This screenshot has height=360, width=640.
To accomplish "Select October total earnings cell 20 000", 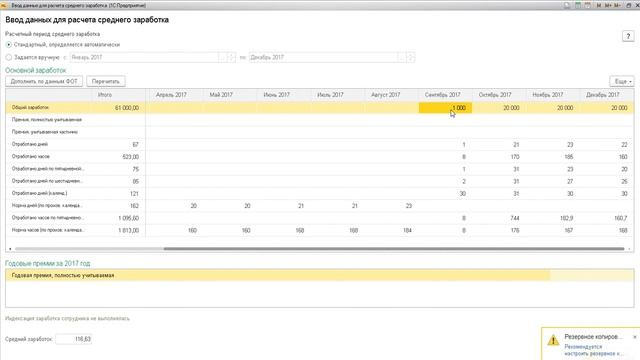I will point(499,108).
